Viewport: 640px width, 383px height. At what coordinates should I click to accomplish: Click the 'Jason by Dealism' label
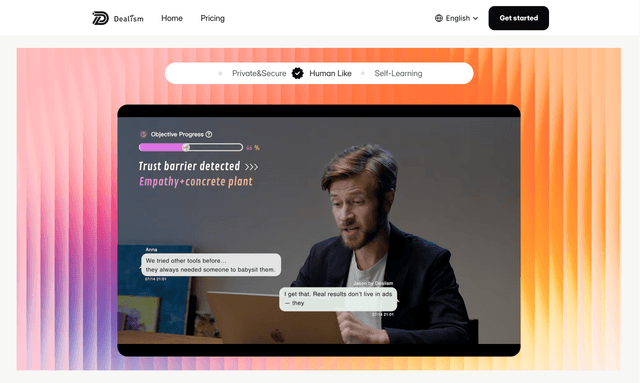pos(373,283)
